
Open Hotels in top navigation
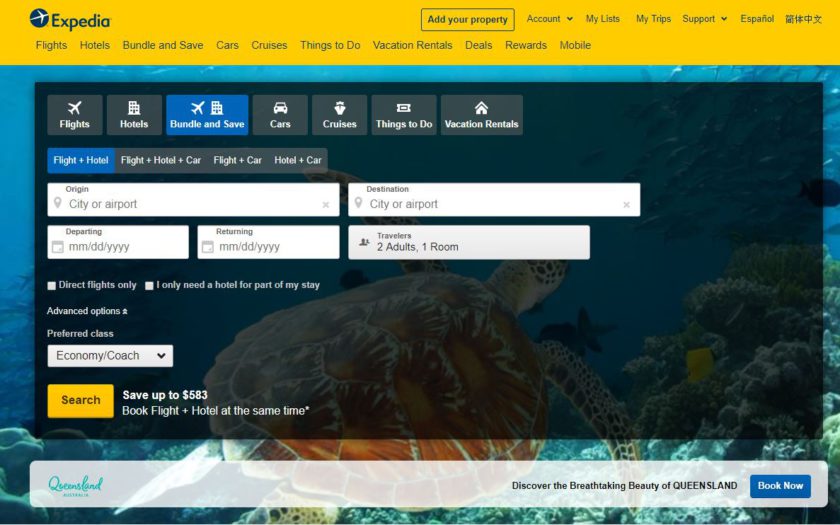point(95,45)
